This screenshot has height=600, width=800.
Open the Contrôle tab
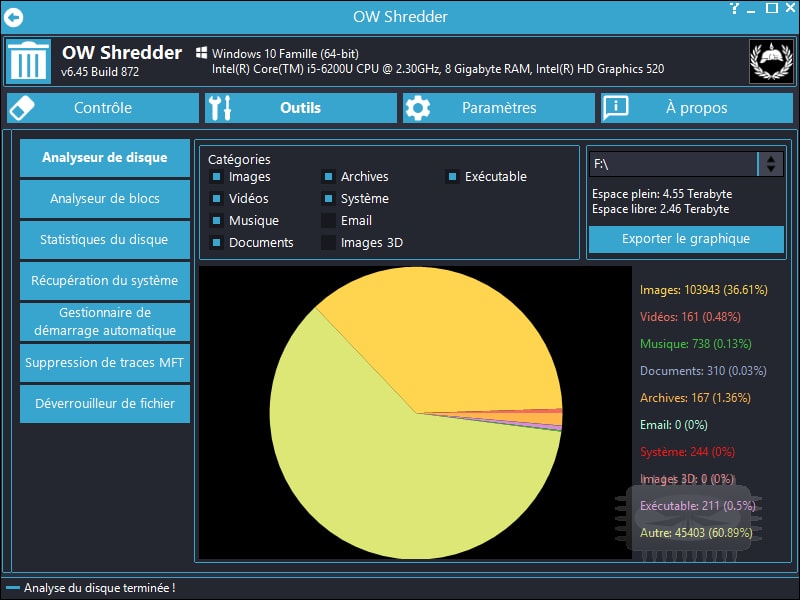(x=103, y=108)
